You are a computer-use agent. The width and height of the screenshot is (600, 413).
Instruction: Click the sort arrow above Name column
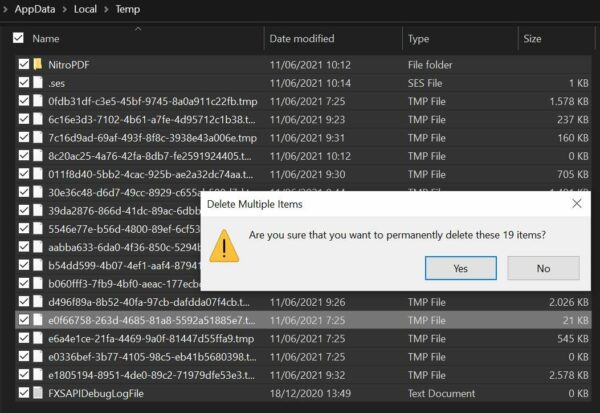point(137,27)
